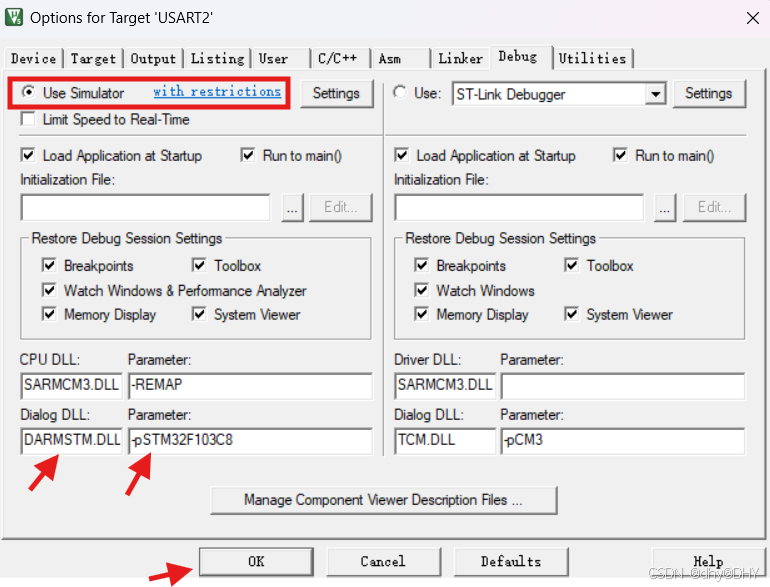Click Parameter field with -pSTM32F103C8

coord(250,440)
